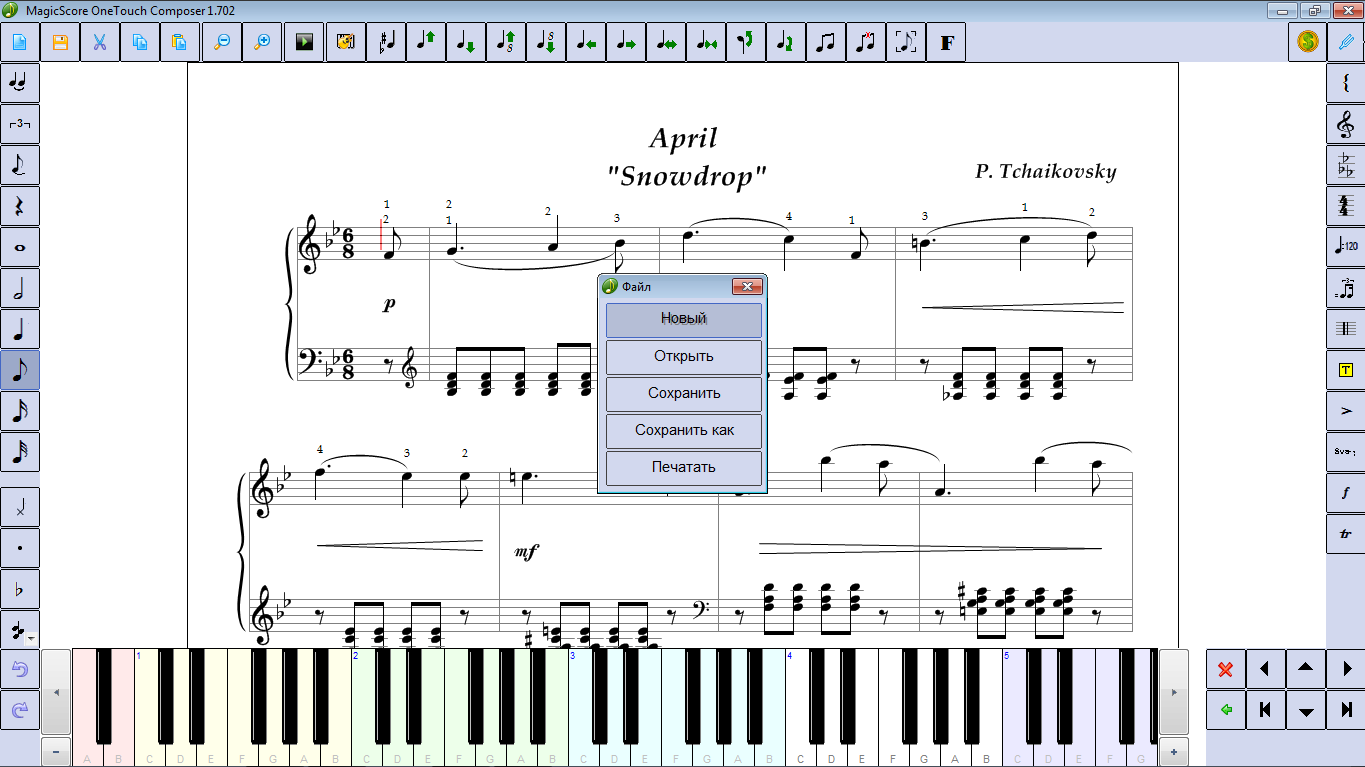Toggle the tied notes button at top left
Viewport: 1365px width, 767px height.
[x=20, y=83]
